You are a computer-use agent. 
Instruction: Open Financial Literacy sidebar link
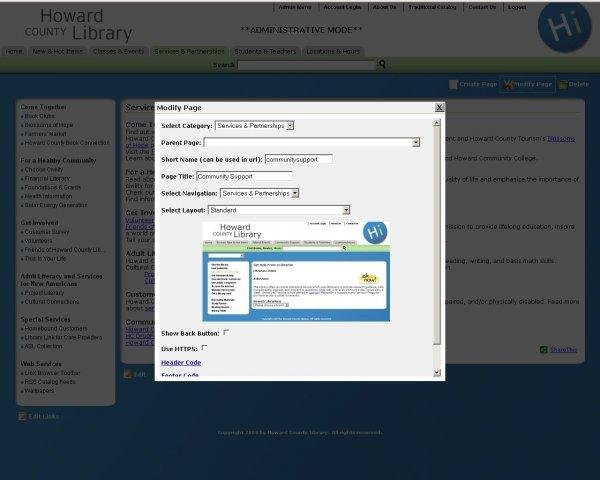point(47,178)
